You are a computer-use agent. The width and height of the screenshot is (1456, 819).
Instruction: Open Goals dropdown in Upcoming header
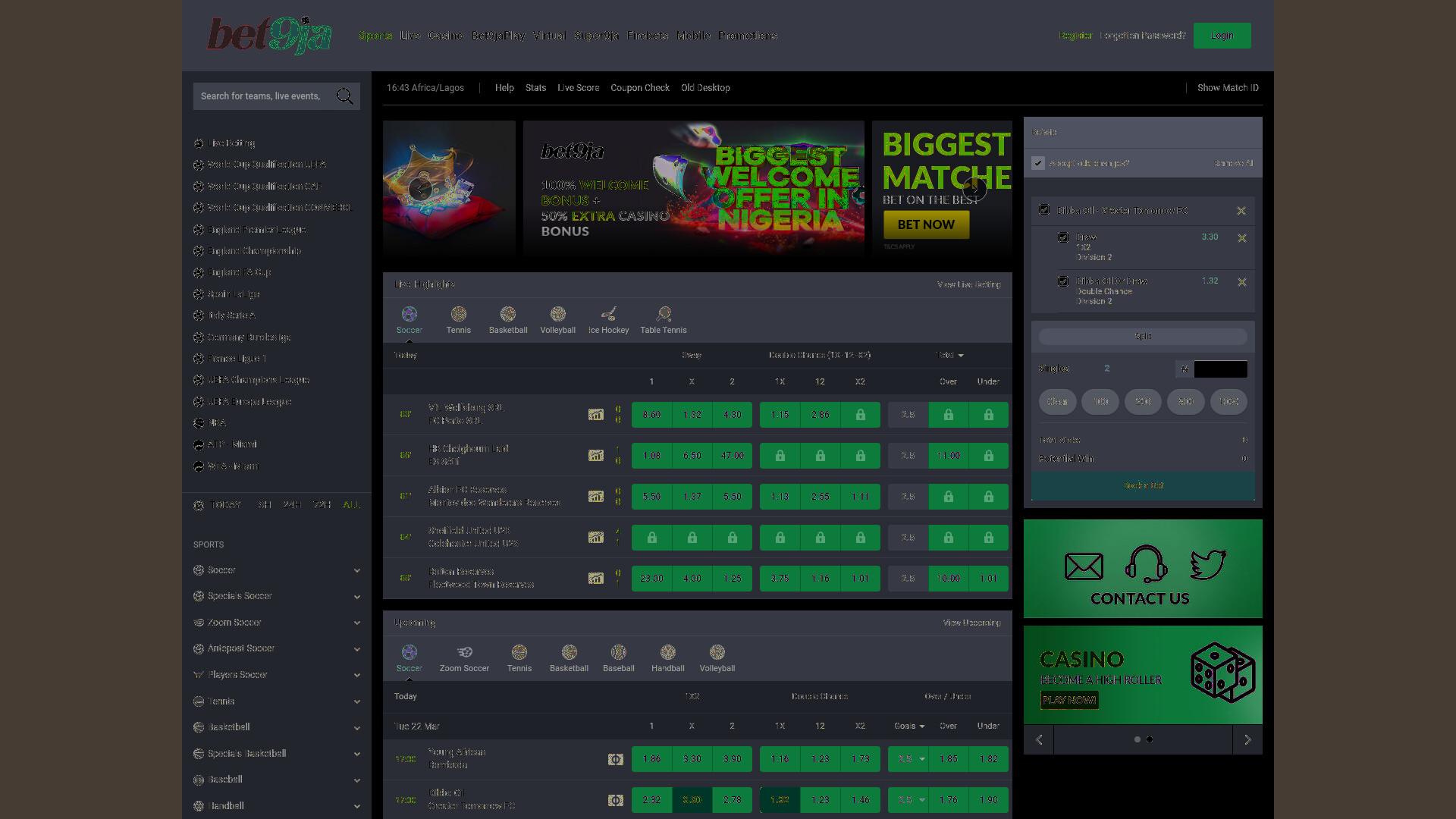[909, 726]
